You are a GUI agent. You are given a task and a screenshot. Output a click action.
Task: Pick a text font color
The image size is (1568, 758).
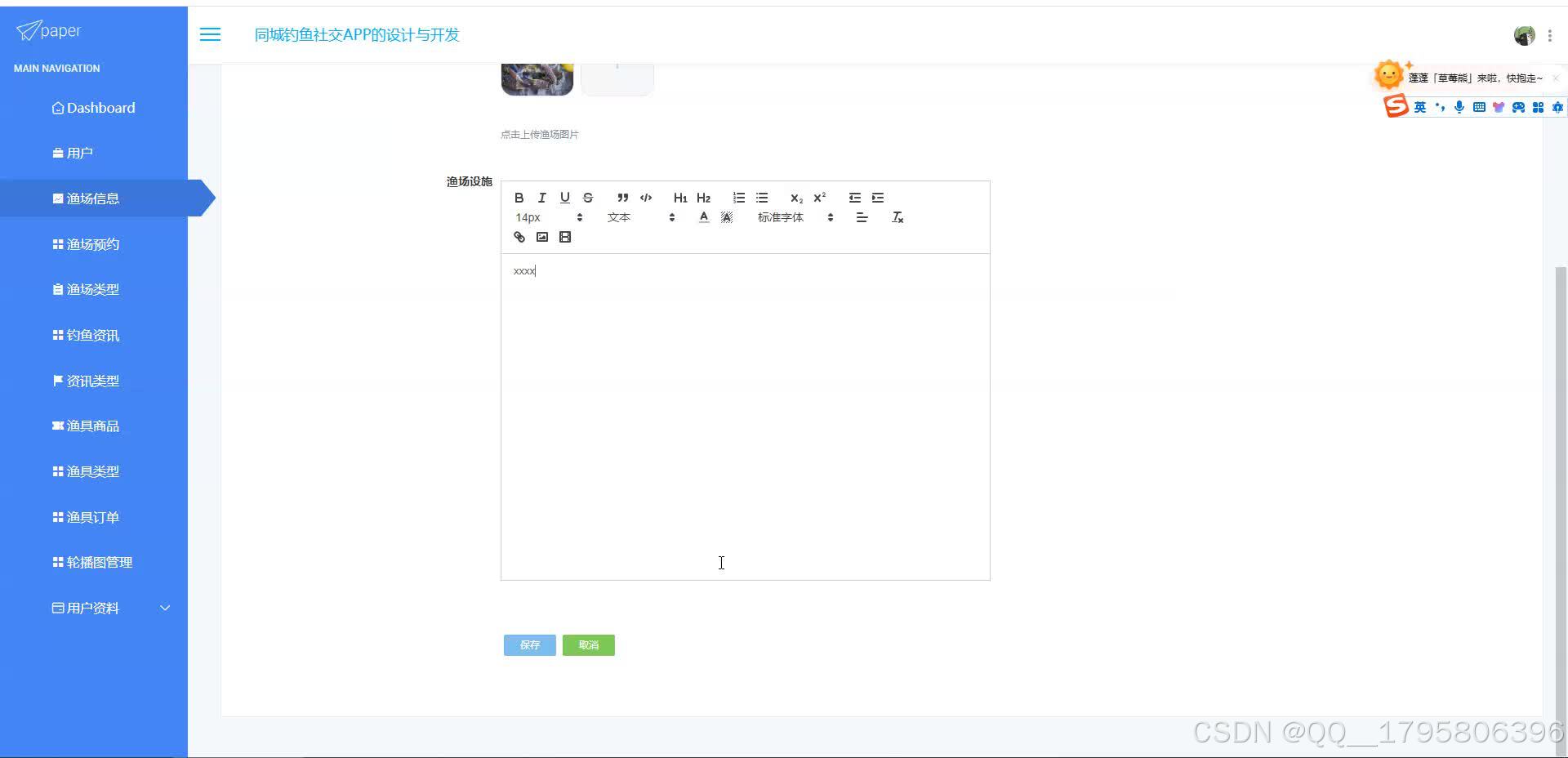(x=703, y=217)
